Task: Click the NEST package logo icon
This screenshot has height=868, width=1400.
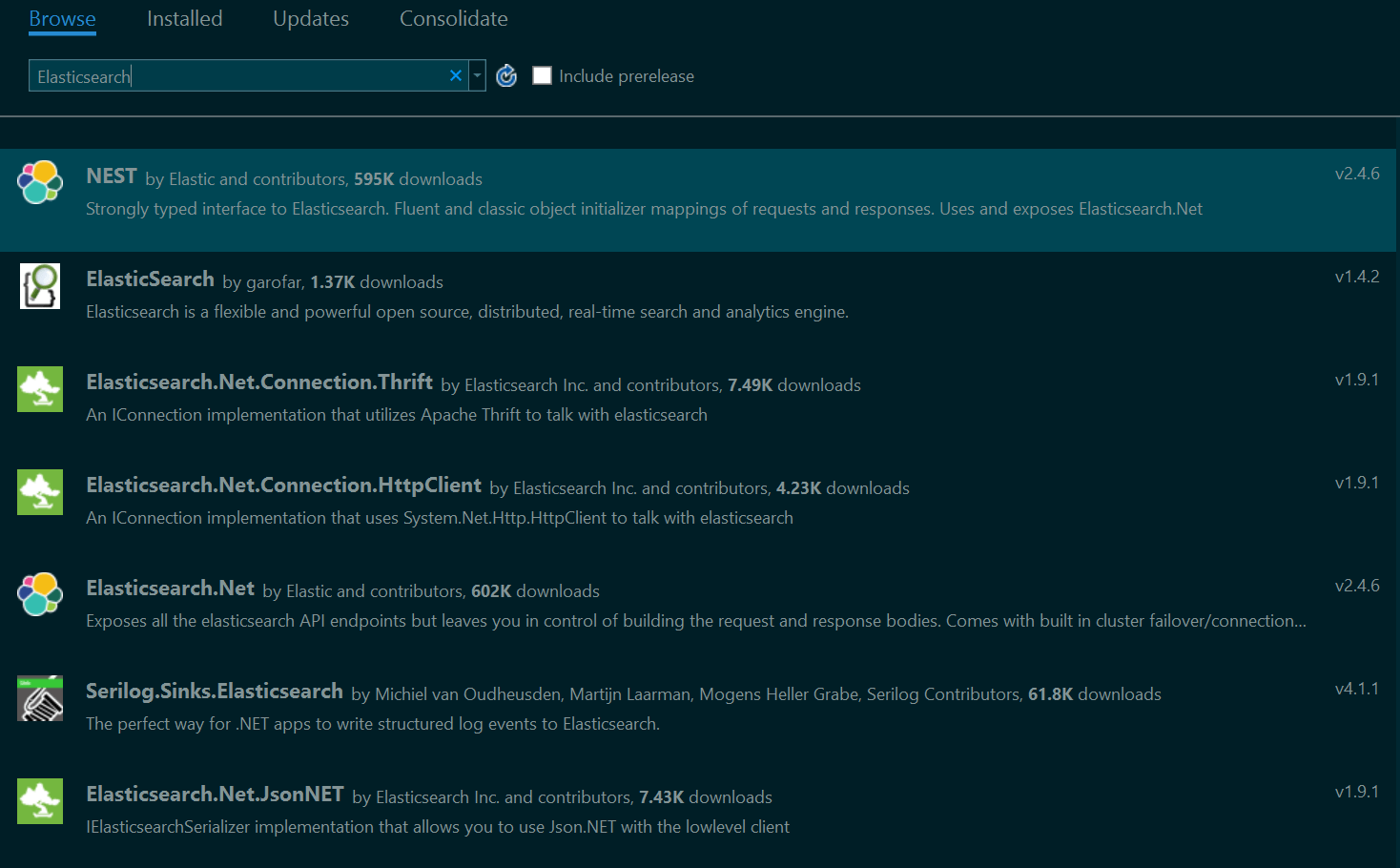Action: 40,182
